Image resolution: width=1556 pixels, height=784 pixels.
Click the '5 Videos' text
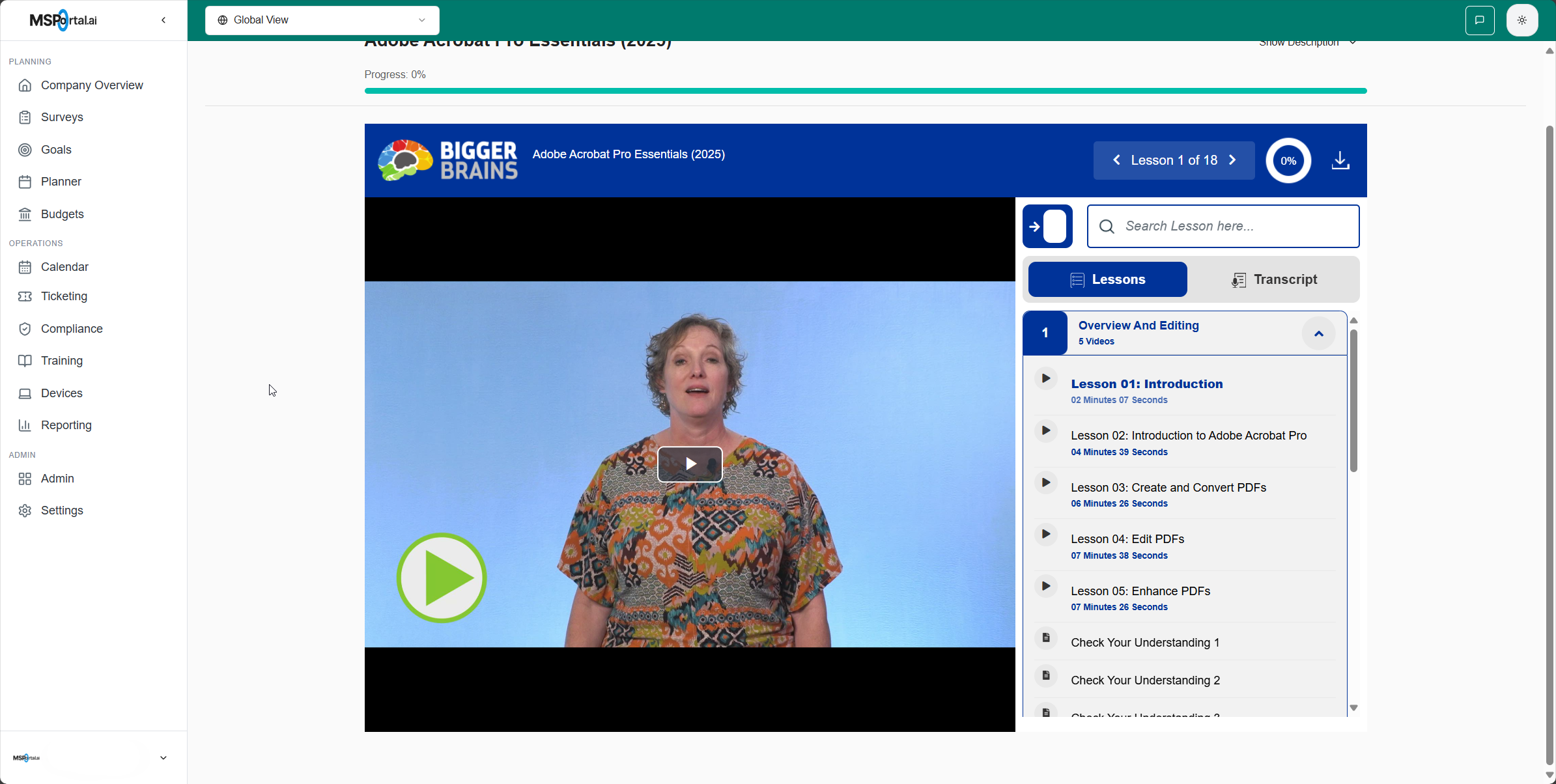pyautogui.click(x=1096, y=341)
